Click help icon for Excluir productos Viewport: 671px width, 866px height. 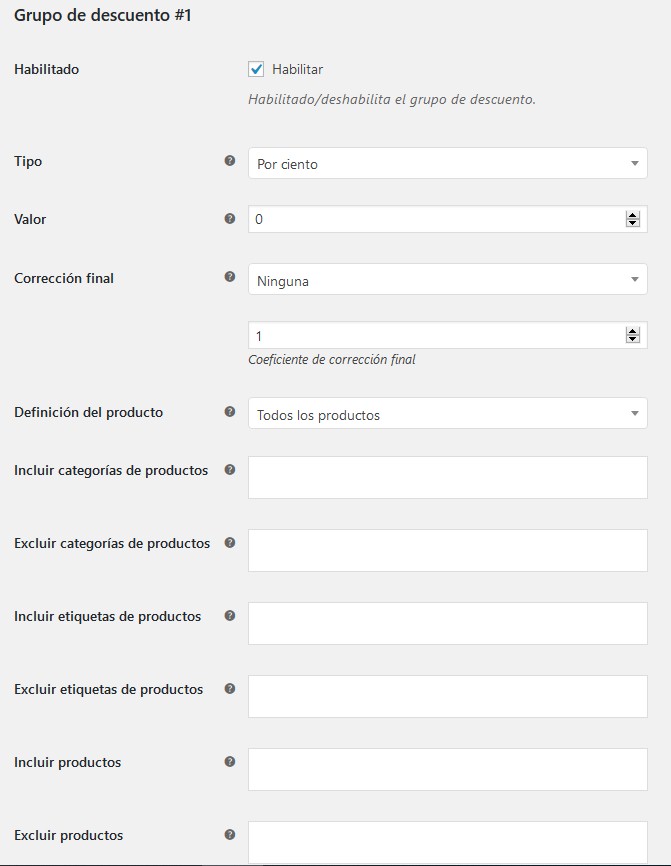tap(230, 835)
